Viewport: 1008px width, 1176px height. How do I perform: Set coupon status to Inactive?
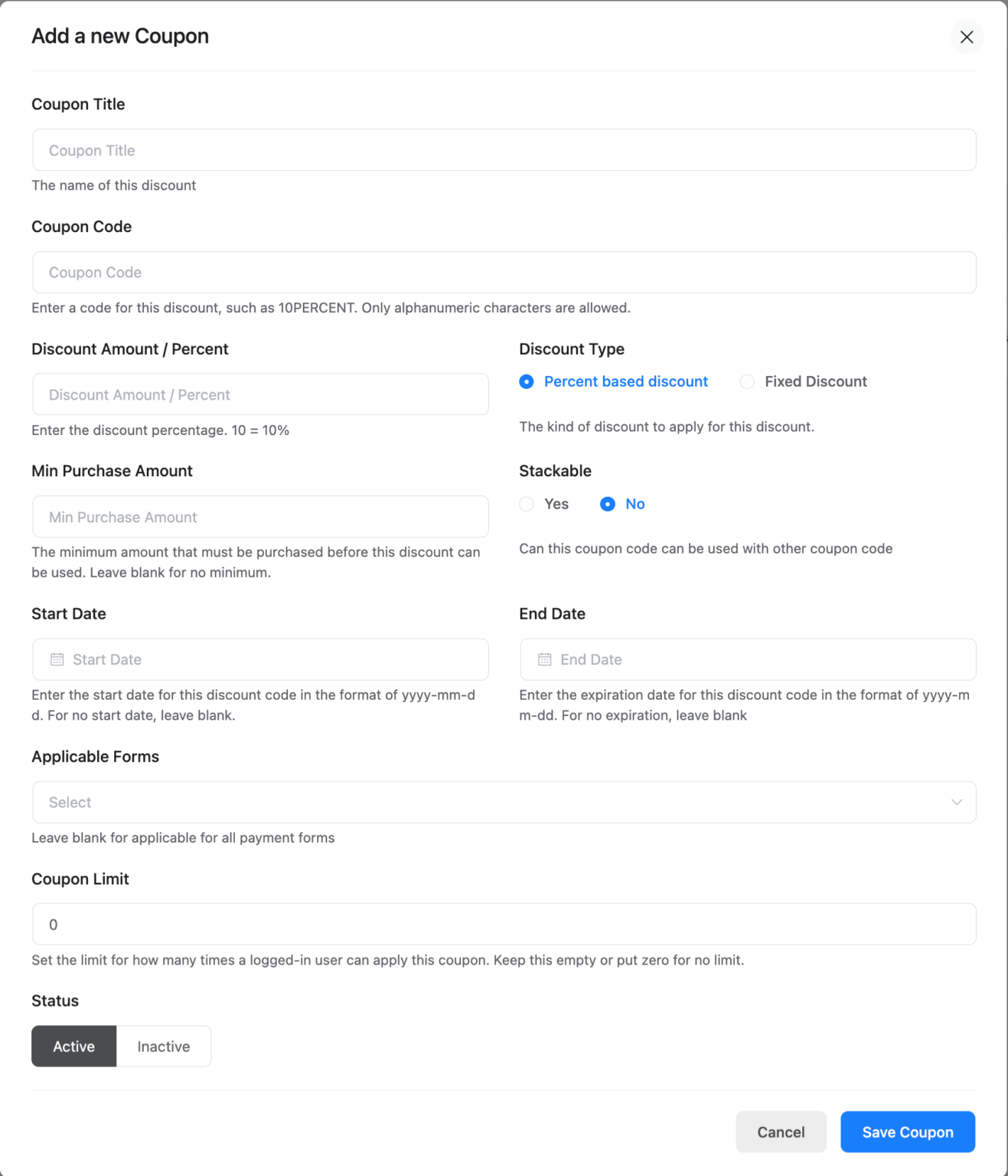pyautogui.click(x=163, y=1046)
